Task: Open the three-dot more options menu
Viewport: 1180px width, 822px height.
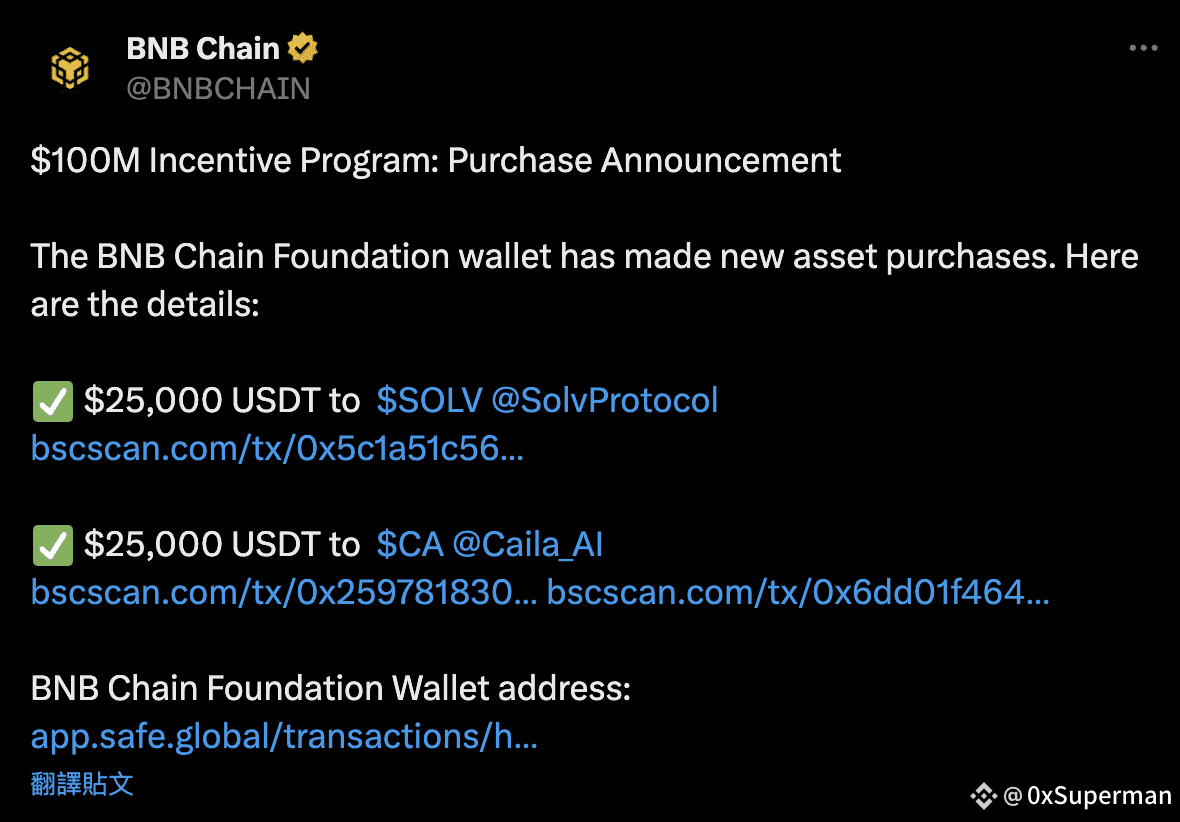Action: coord(1143,49)
